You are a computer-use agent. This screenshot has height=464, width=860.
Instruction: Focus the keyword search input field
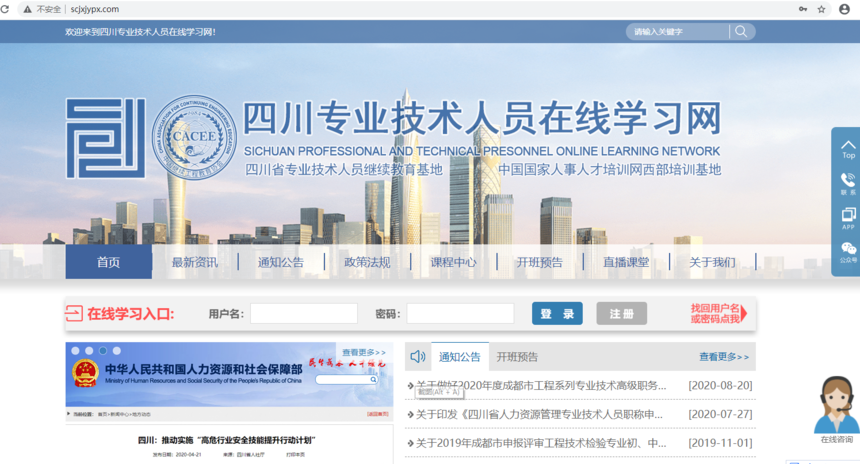coord(680,32)
